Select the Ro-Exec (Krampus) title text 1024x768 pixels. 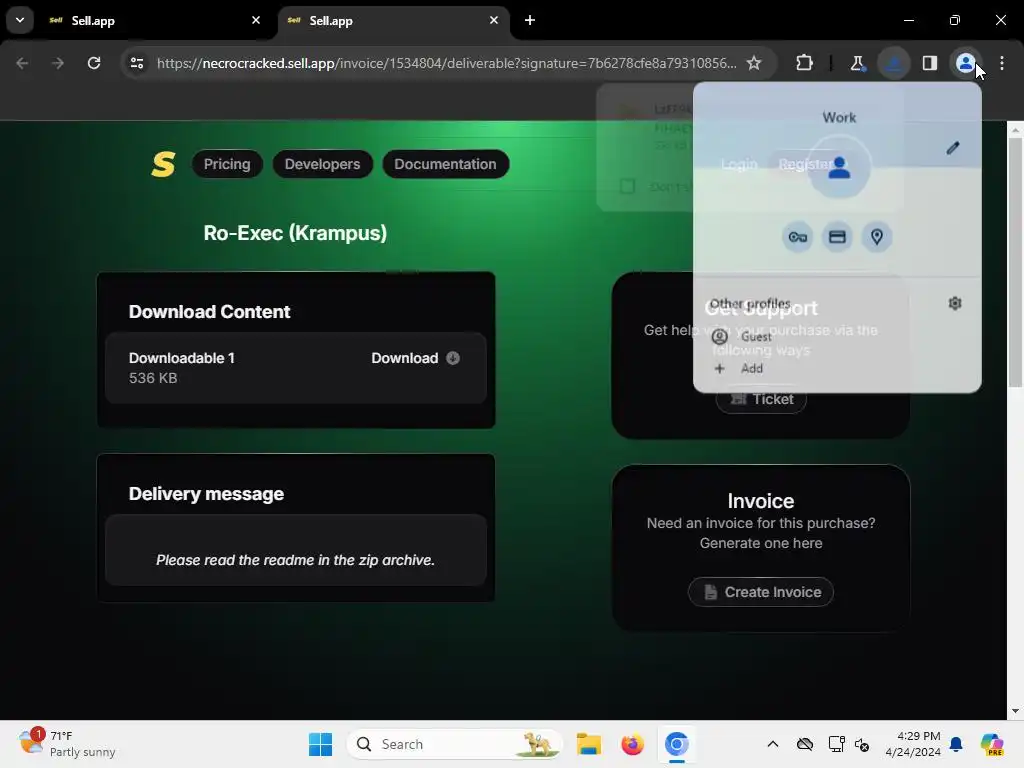point(295,233)
